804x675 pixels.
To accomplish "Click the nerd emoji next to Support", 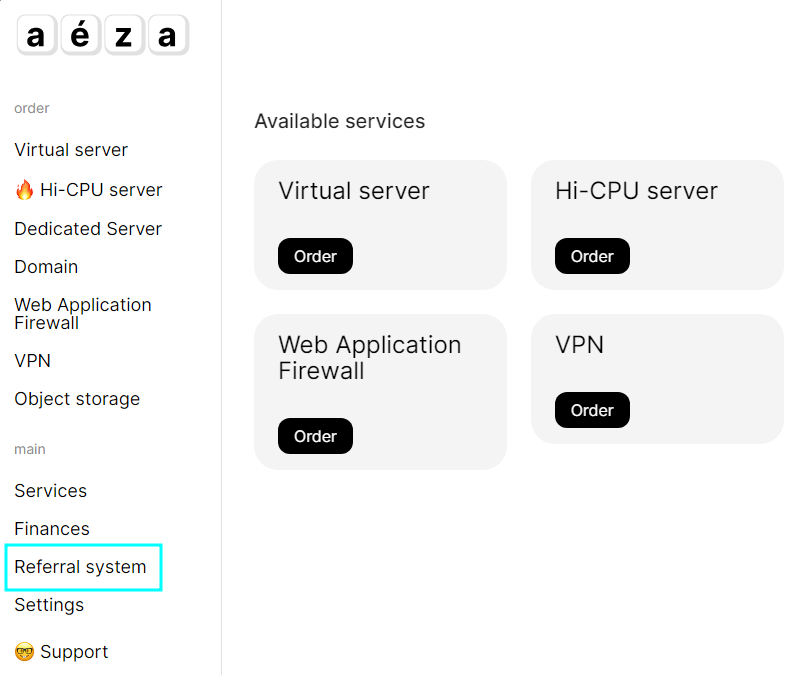I will coord(25,652).
